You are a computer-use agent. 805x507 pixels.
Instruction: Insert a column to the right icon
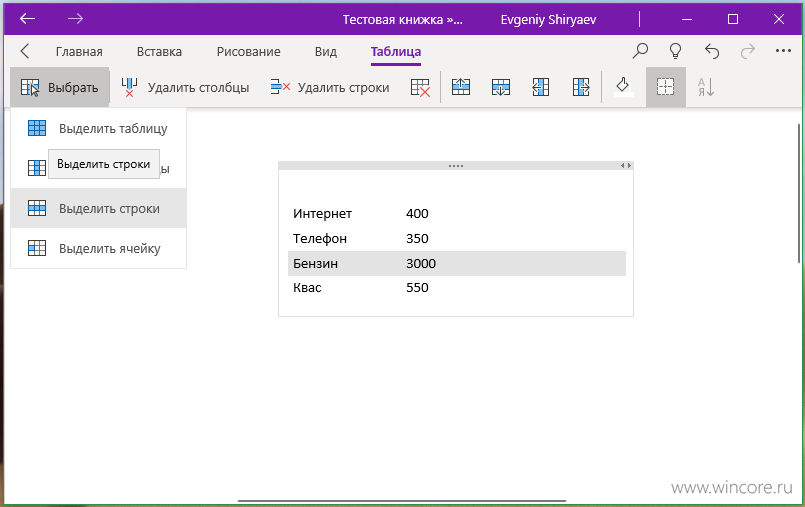click(581, 87)
